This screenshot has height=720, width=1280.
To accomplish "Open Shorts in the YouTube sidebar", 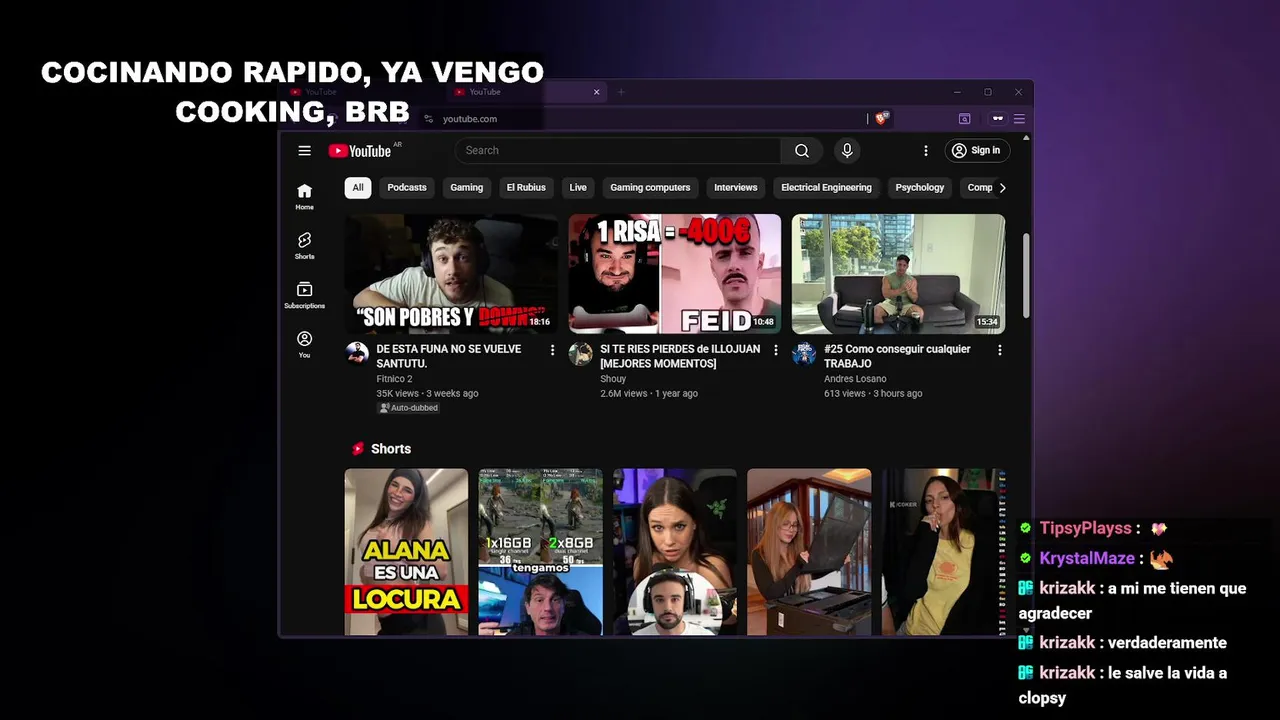I will (x=304, y=246).
